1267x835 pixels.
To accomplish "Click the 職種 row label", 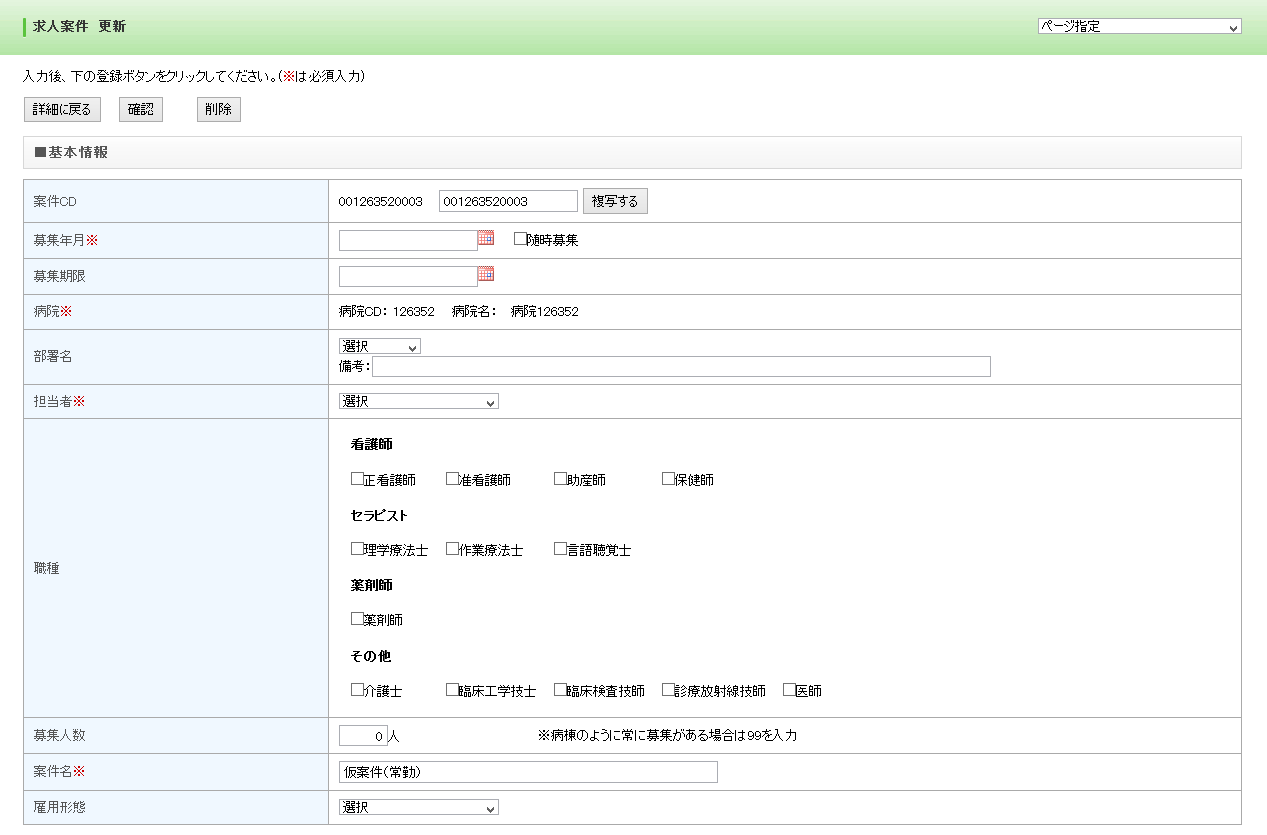I will pyautogui.click(x=46, y=568).
